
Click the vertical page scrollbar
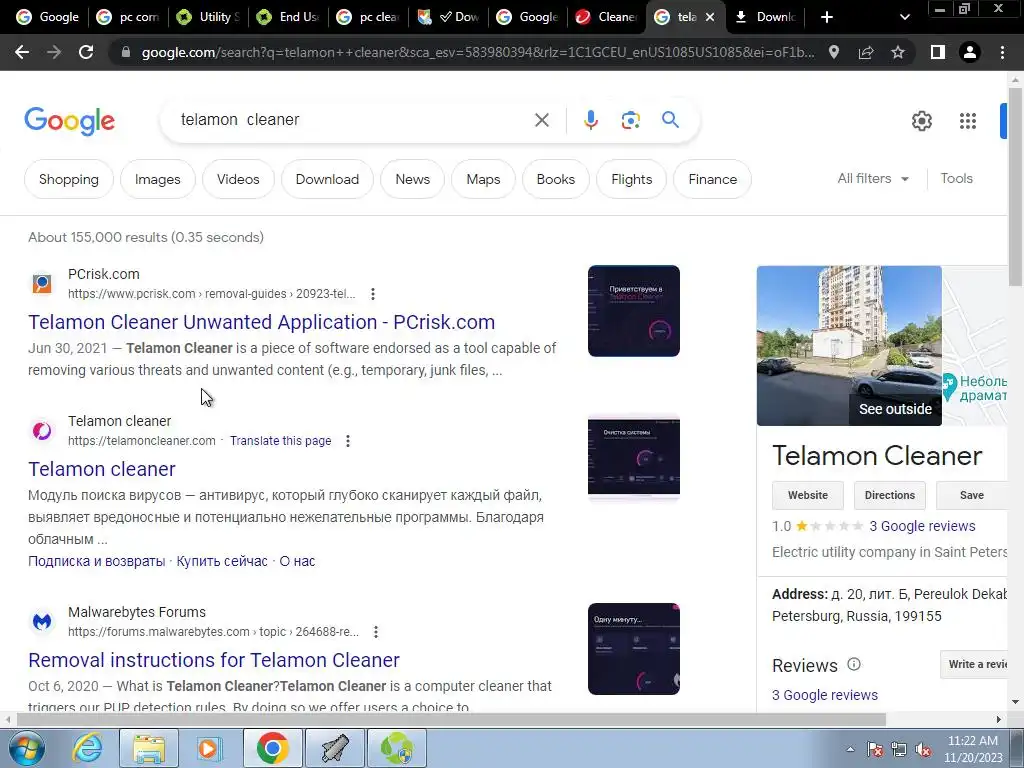point(1016,186)
